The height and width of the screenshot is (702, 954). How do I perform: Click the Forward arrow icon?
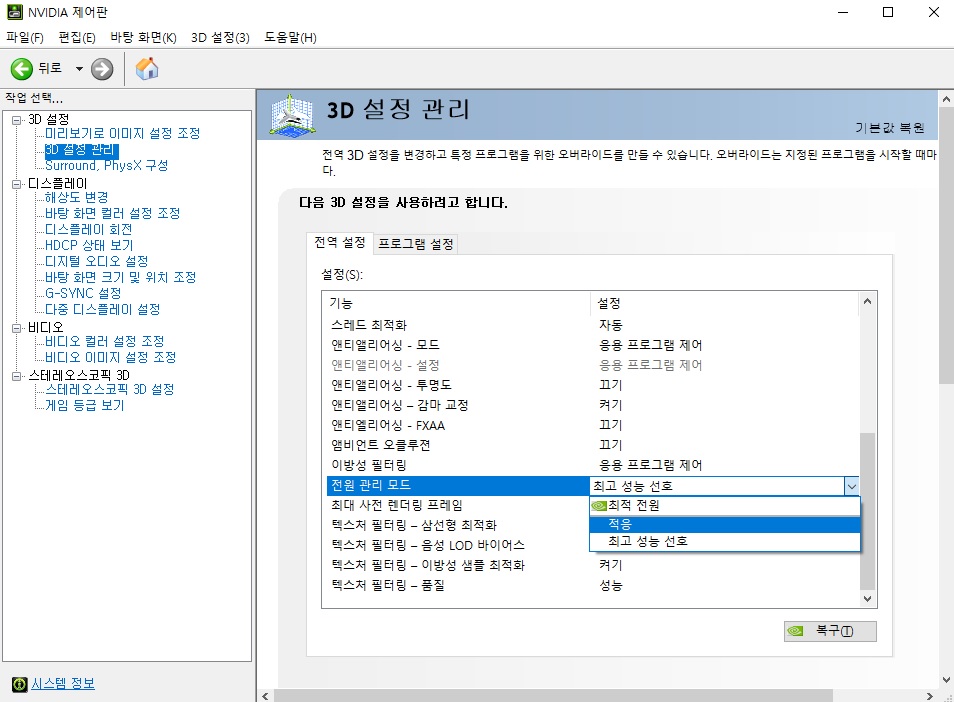point(102,69)
